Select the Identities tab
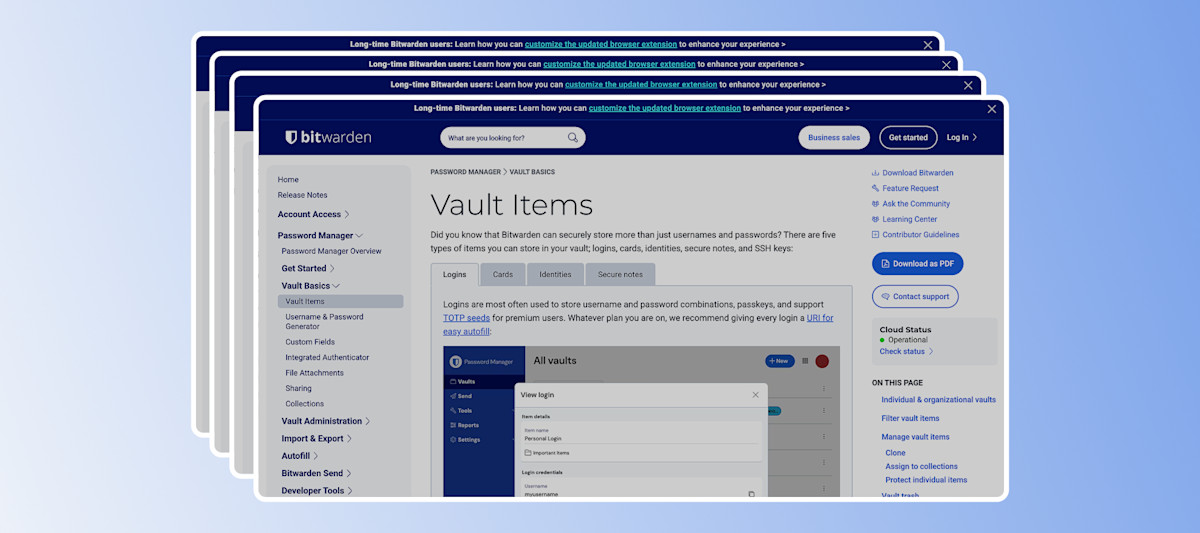The height and width of the screenshot is (533, 1200). [x=555, y=275]
